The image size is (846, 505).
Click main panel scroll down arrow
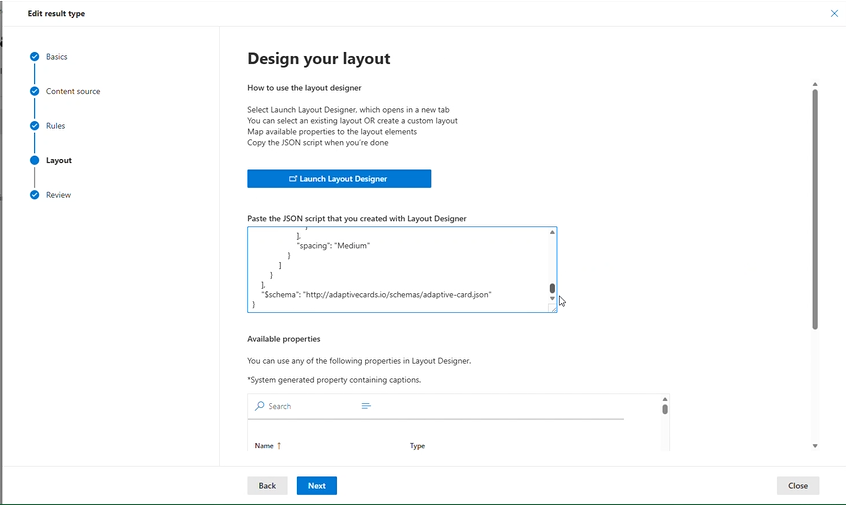[x=815, y=446]
